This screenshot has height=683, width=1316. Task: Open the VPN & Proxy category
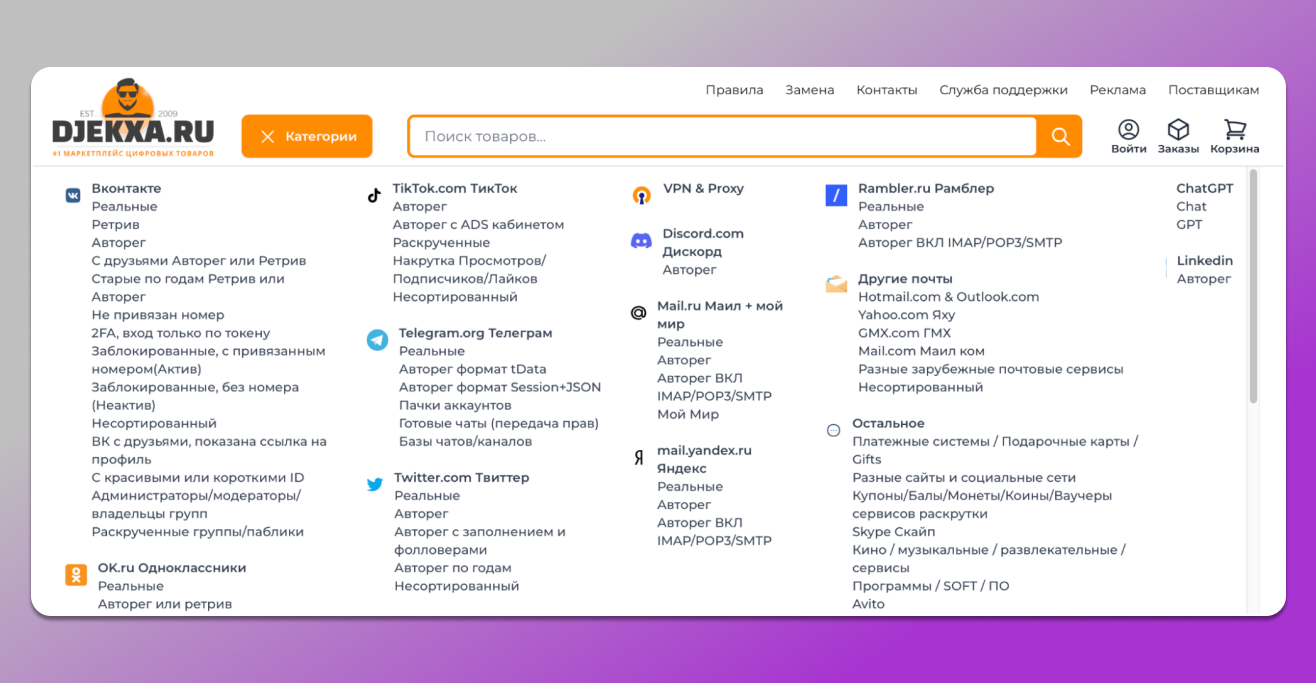(703, 188)
